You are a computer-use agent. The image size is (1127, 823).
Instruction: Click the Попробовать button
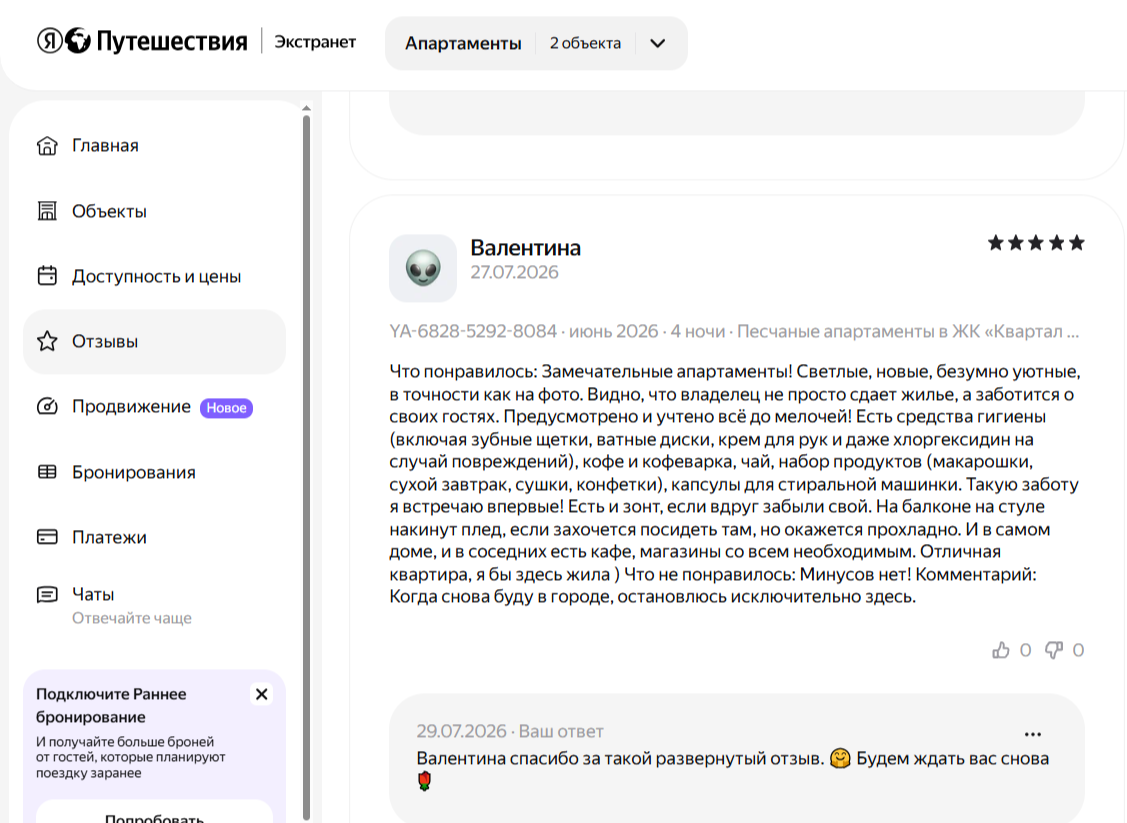pos(155,813)
